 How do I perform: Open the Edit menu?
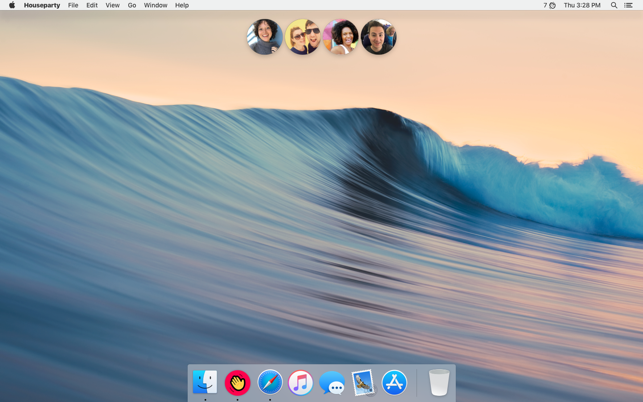coord(92,5)
